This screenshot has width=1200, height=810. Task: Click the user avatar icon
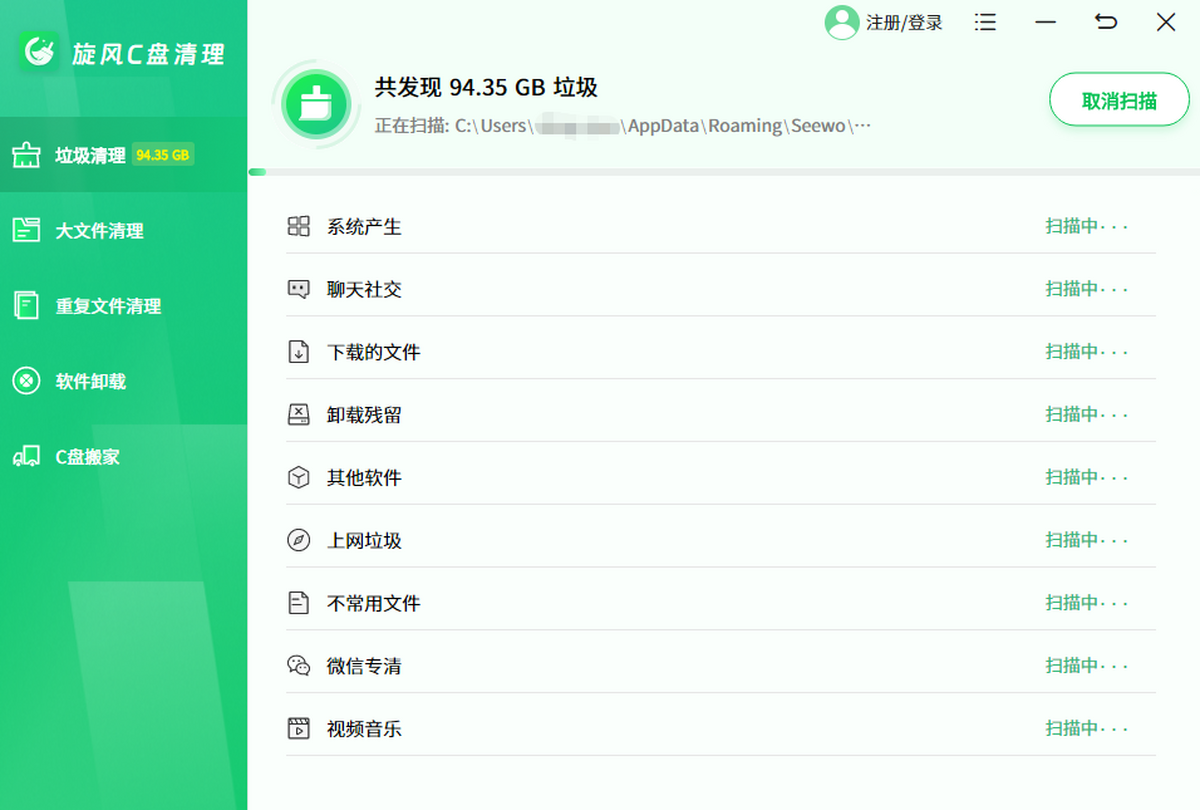(x=842, y=22)
